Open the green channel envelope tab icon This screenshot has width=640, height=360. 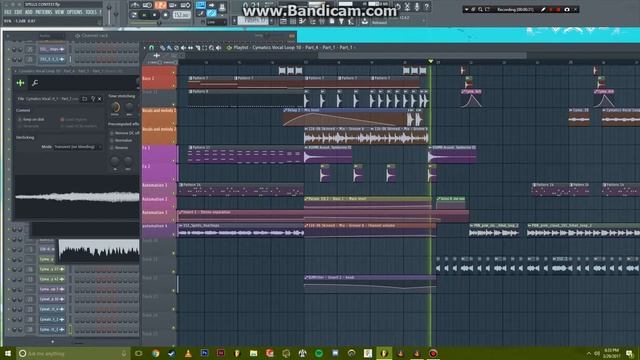(20, 83)
